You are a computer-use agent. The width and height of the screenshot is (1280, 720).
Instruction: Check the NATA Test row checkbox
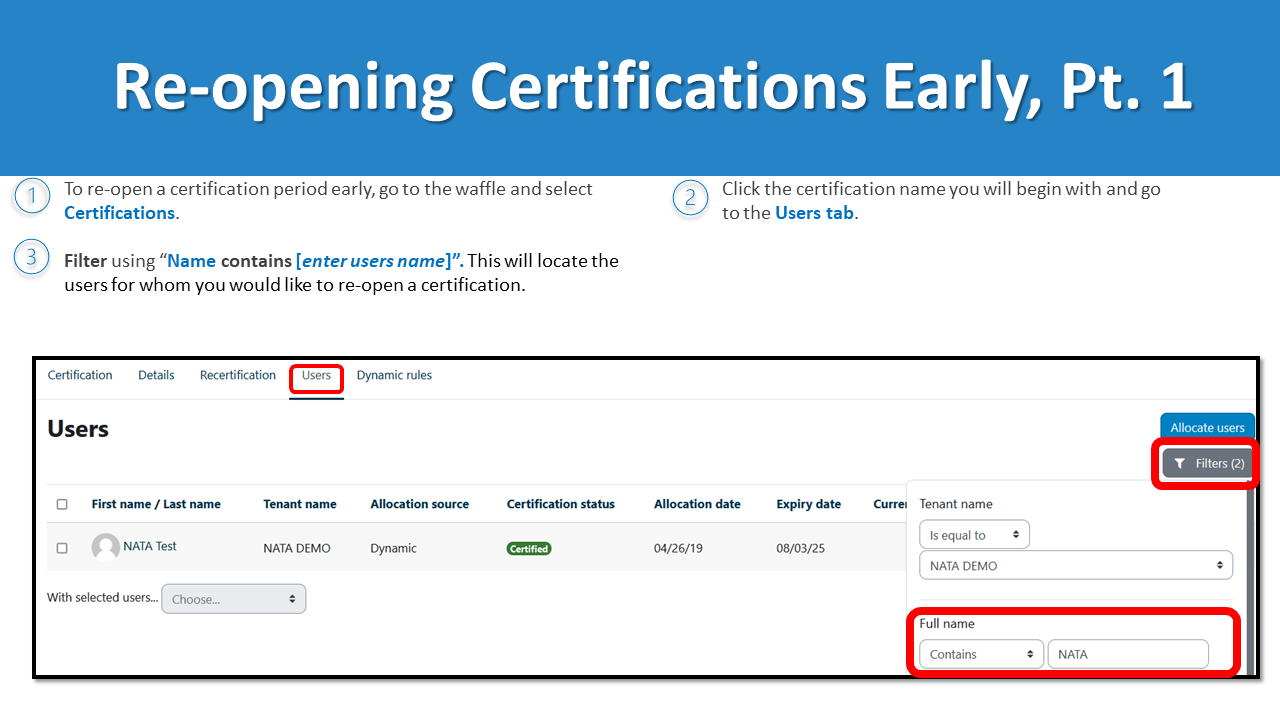[x=62, y=548]
